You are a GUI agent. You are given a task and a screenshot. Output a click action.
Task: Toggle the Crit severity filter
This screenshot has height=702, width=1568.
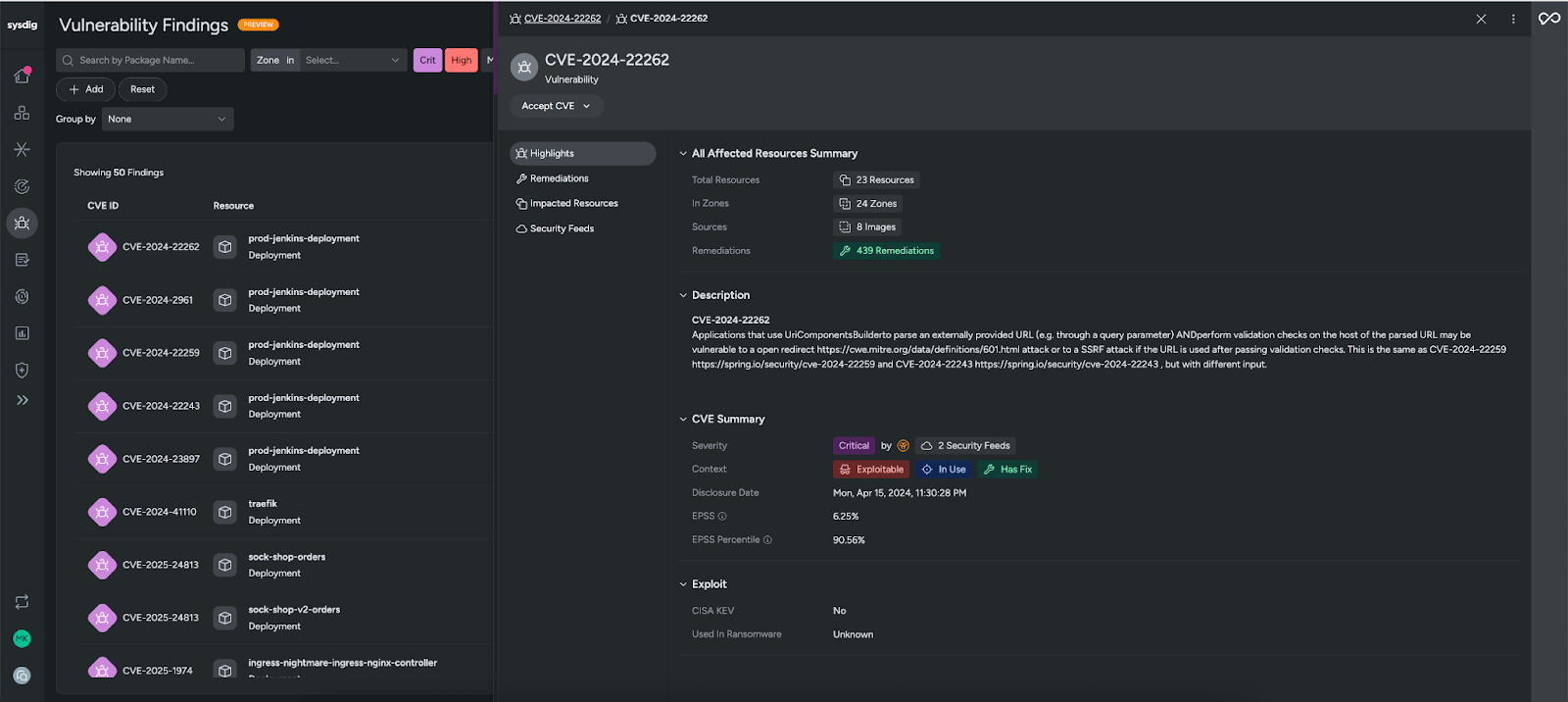click(x=427, y=61)
